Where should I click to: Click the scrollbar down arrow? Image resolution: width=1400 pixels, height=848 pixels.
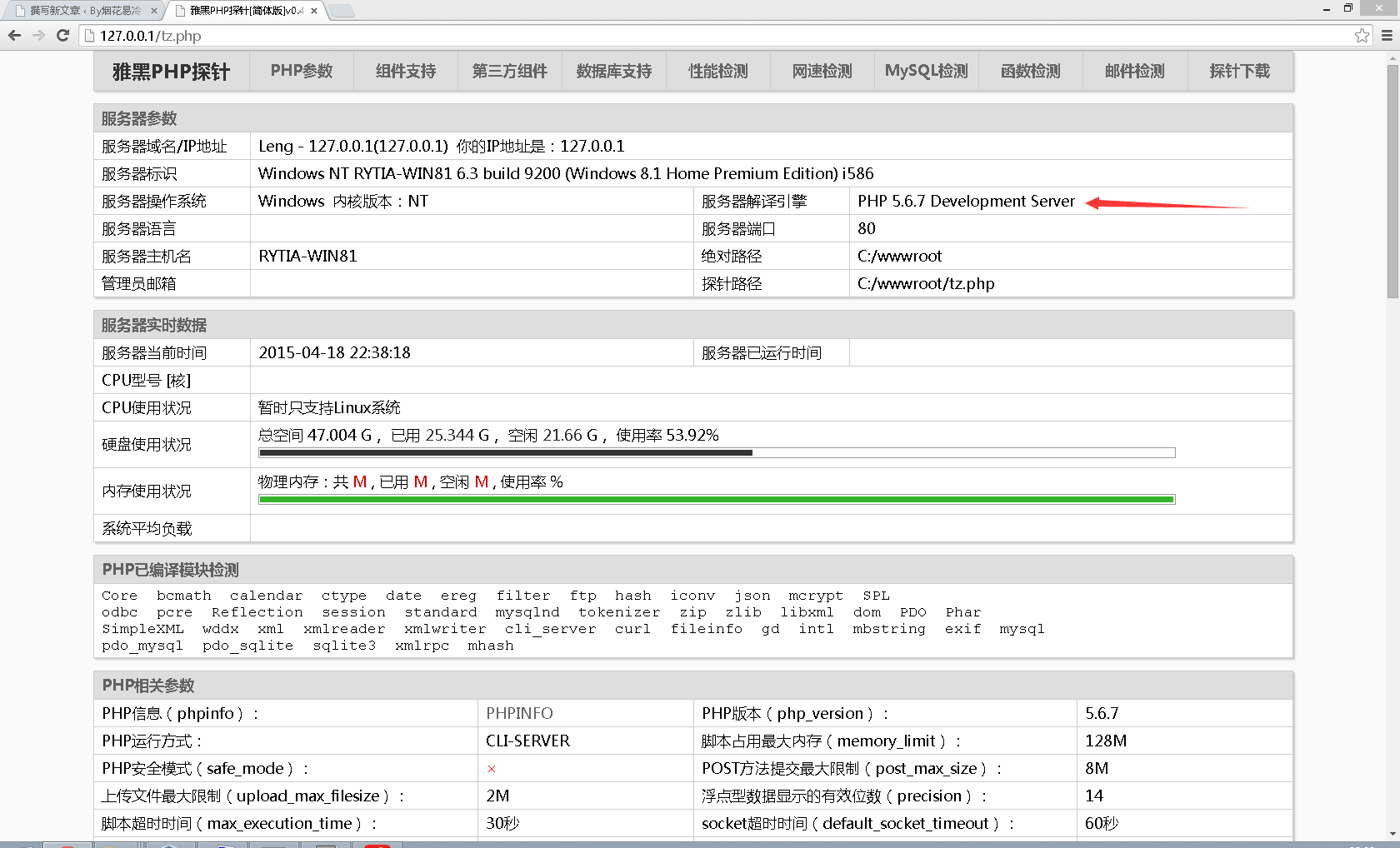coord(1392,834)
